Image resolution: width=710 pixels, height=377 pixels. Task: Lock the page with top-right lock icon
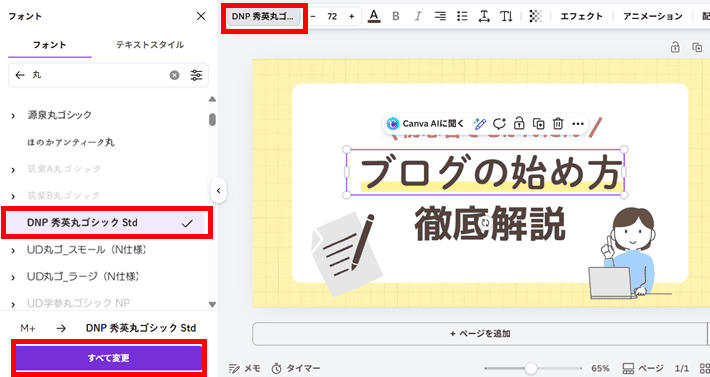coord(675,47)
